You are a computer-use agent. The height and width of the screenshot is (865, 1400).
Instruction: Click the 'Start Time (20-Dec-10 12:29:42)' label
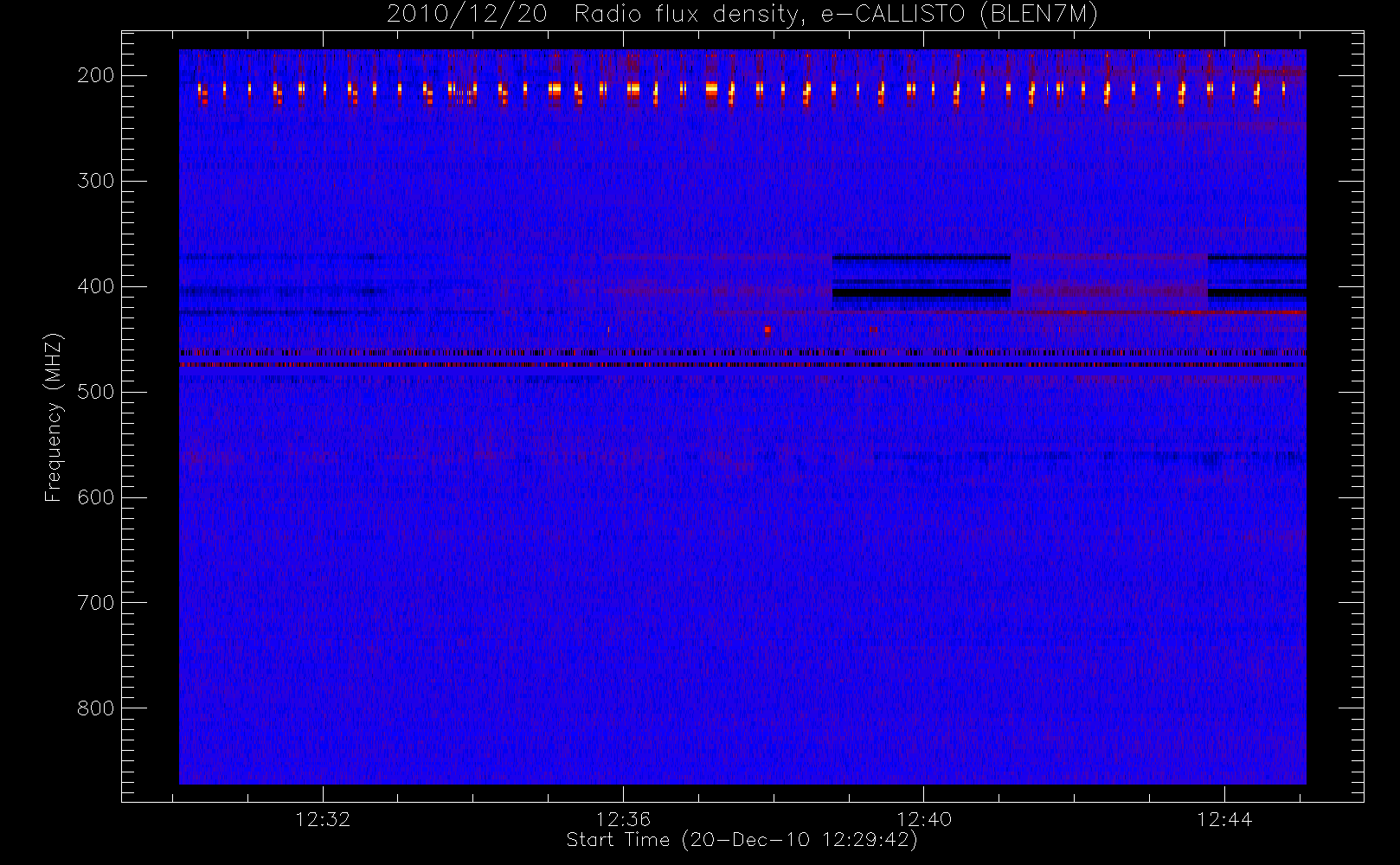click(742, 840)
